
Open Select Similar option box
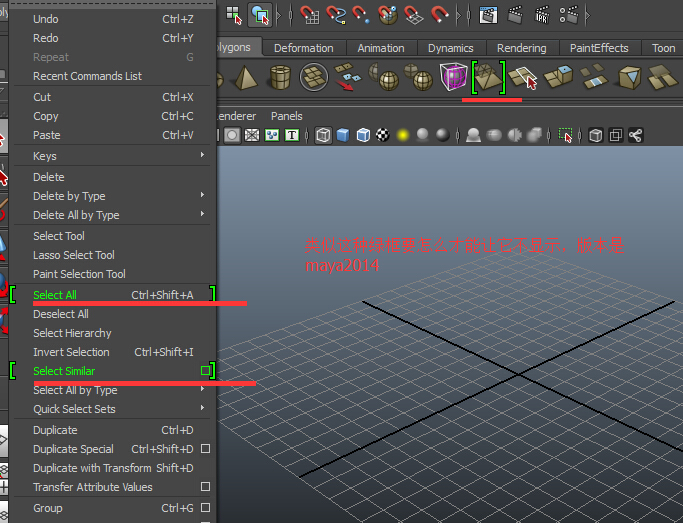[x=205, y=371]
